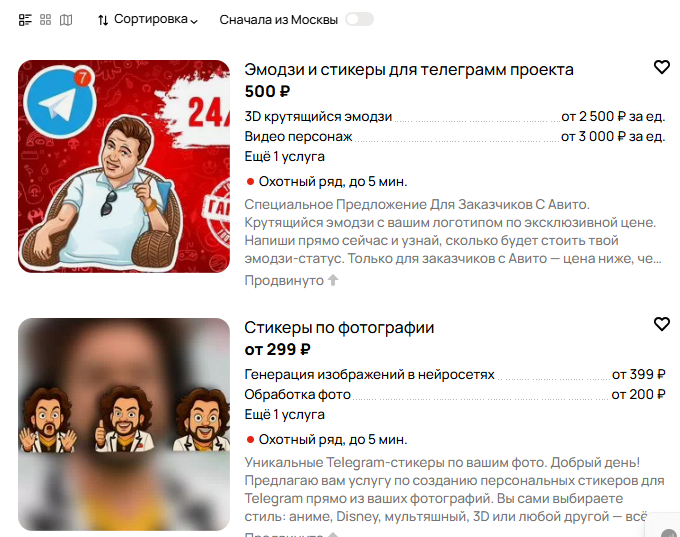Select Обработка фото service row
The width and height of the screenshot is (680, 537).
point(455,394)
